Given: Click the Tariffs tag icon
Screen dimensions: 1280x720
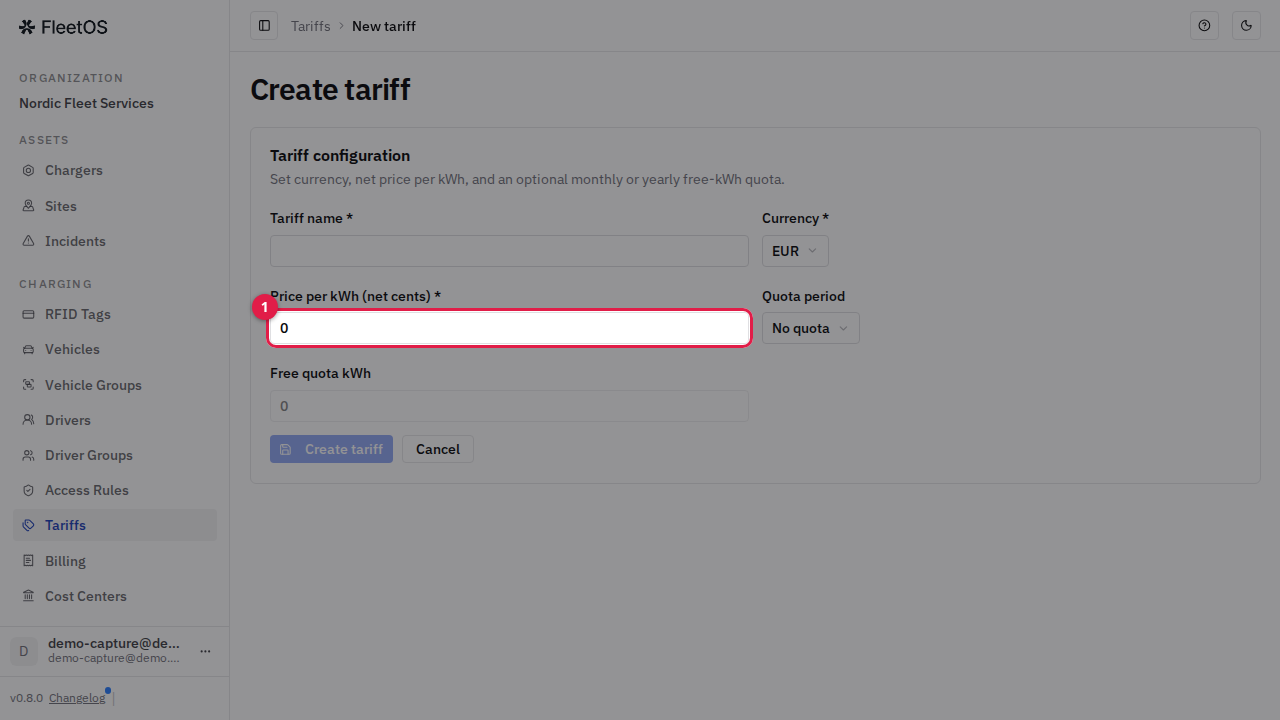Looking at the screenshot, I should 28,525.
